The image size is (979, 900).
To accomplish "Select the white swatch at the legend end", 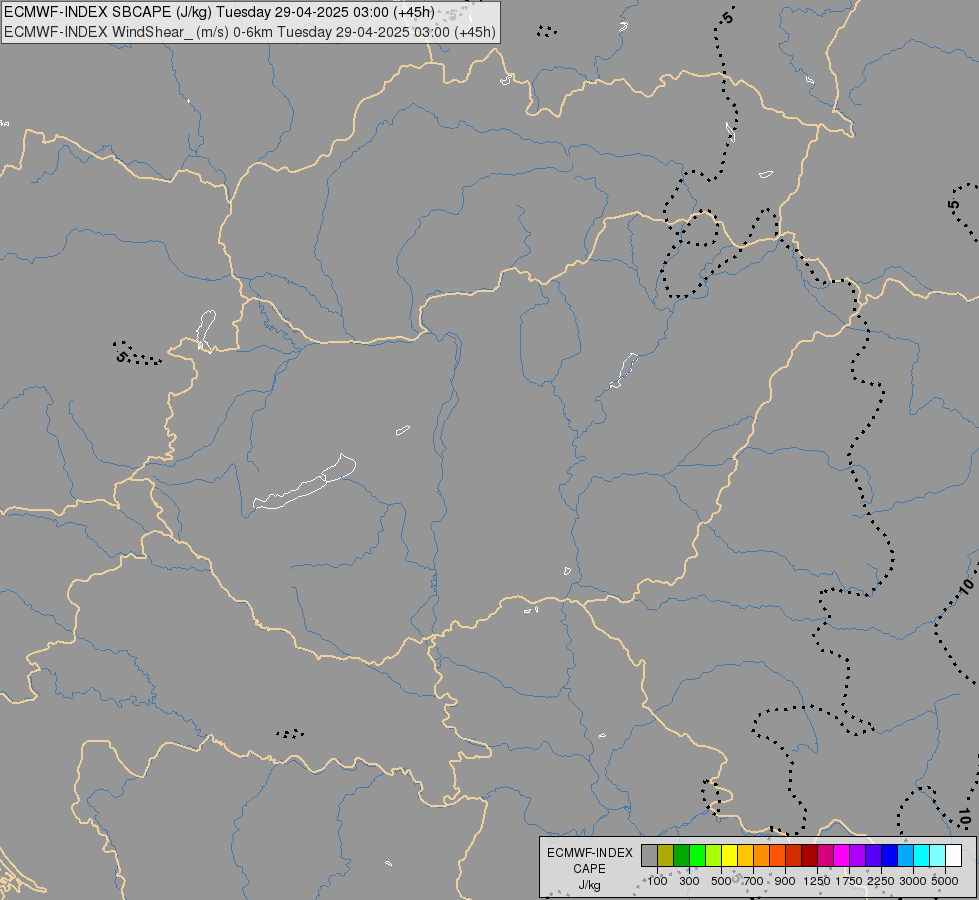I will click(953, 856).
